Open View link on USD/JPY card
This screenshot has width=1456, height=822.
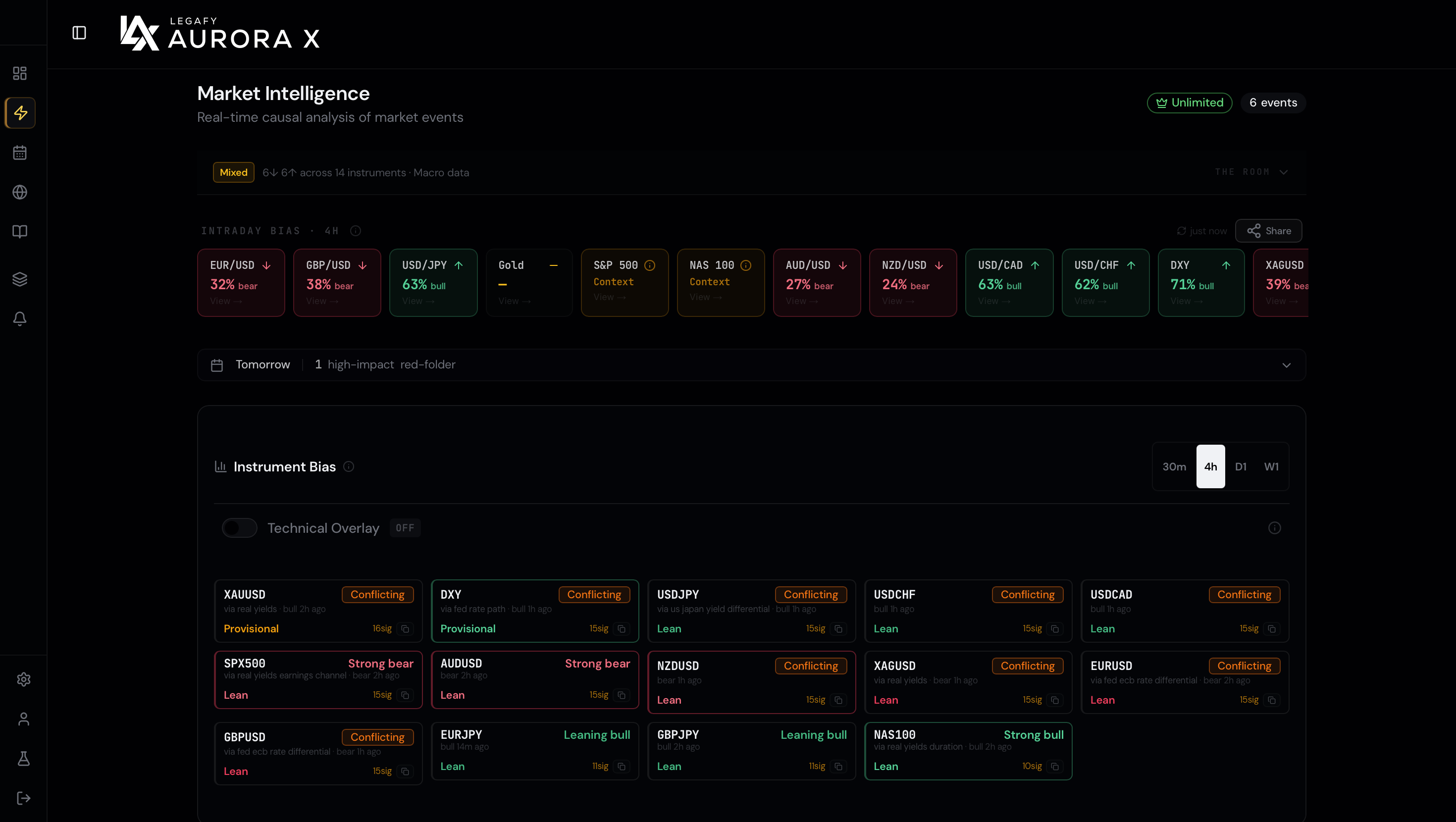click(418, 302)
